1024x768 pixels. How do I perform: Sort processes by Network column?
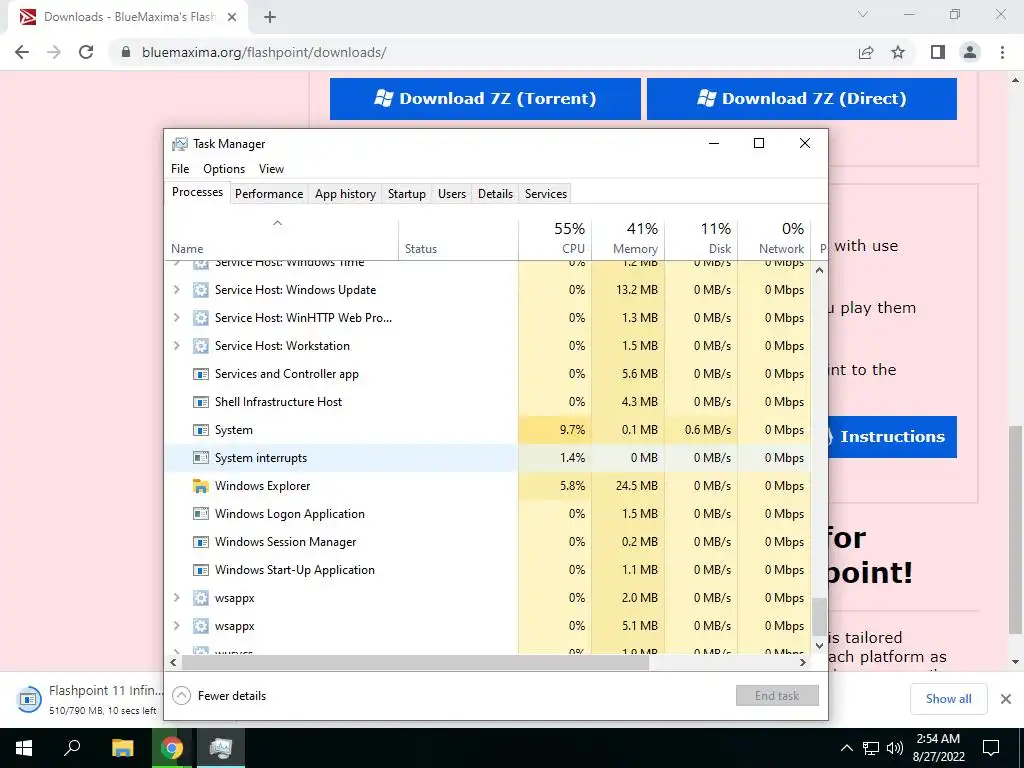pyautogui.click(x=775, y=239)
